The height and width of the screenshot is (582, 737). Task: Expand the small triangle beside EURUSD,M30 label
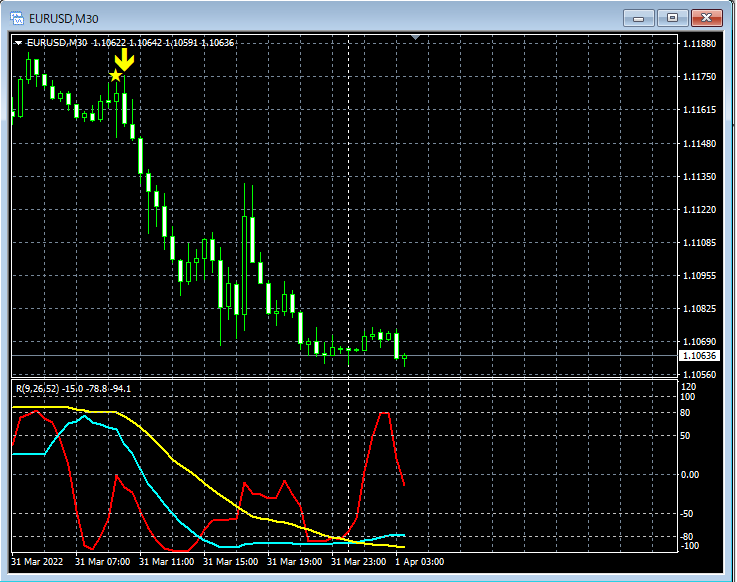18,43
